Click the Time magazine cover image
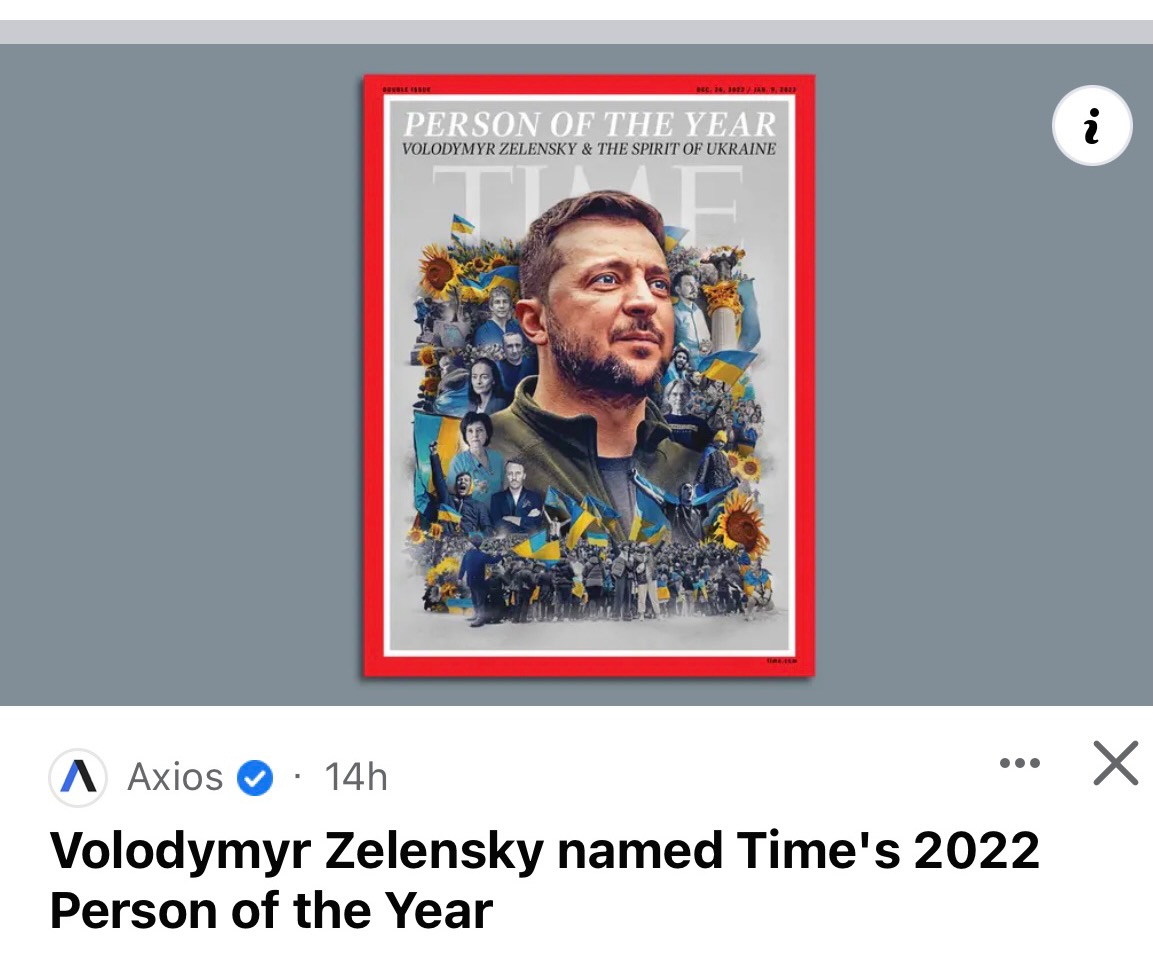This screenshot has height=953, width=1153. [588, 375]
